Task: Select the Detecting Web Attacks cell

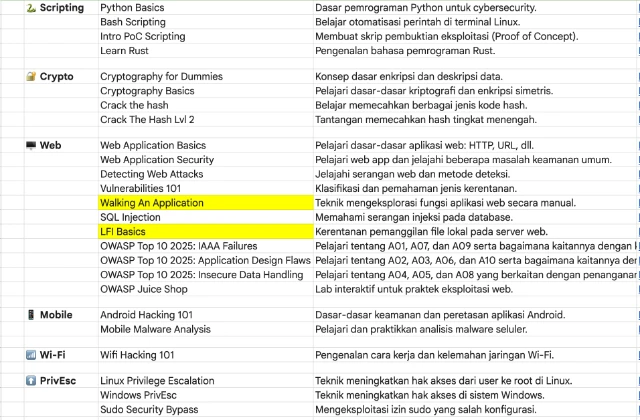Action: click(206, 174)
